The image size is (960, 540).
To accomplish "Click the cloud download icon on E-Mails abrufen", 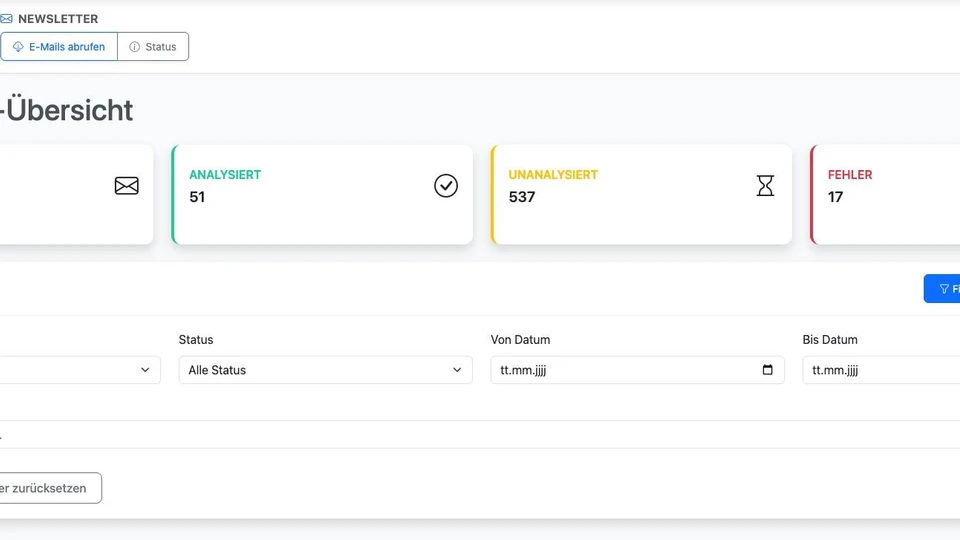I will pos(18,47).
